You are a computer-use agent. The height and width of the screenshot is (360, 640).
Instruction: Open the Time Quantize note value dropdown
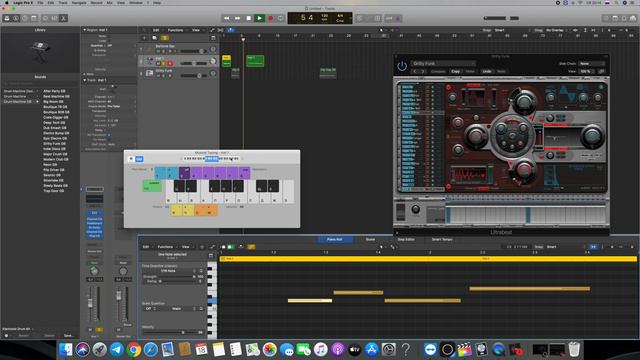click(171, 271)
